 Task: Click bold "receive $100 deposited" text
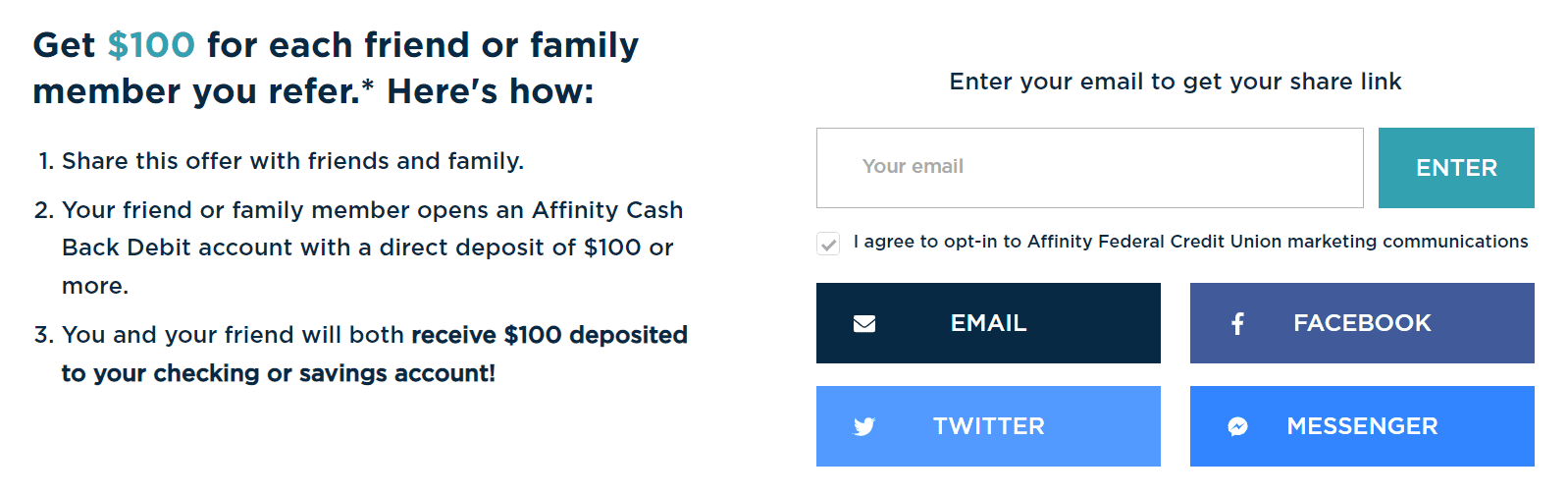click(x=549, y=335)
